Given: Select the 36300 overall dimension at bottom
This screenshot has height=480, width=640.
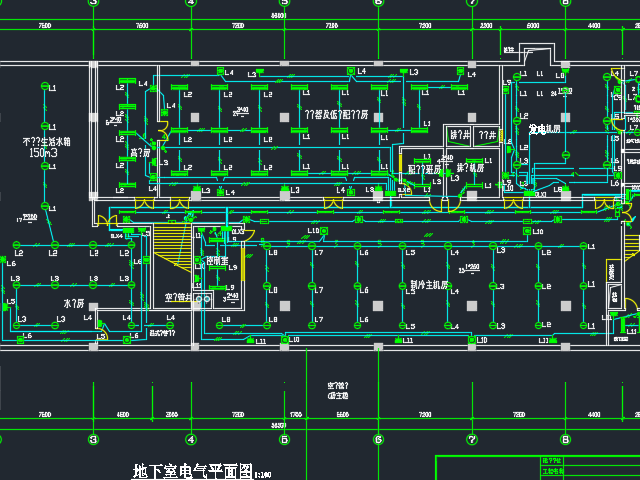Looking at the screenshot, I should 278,426.
